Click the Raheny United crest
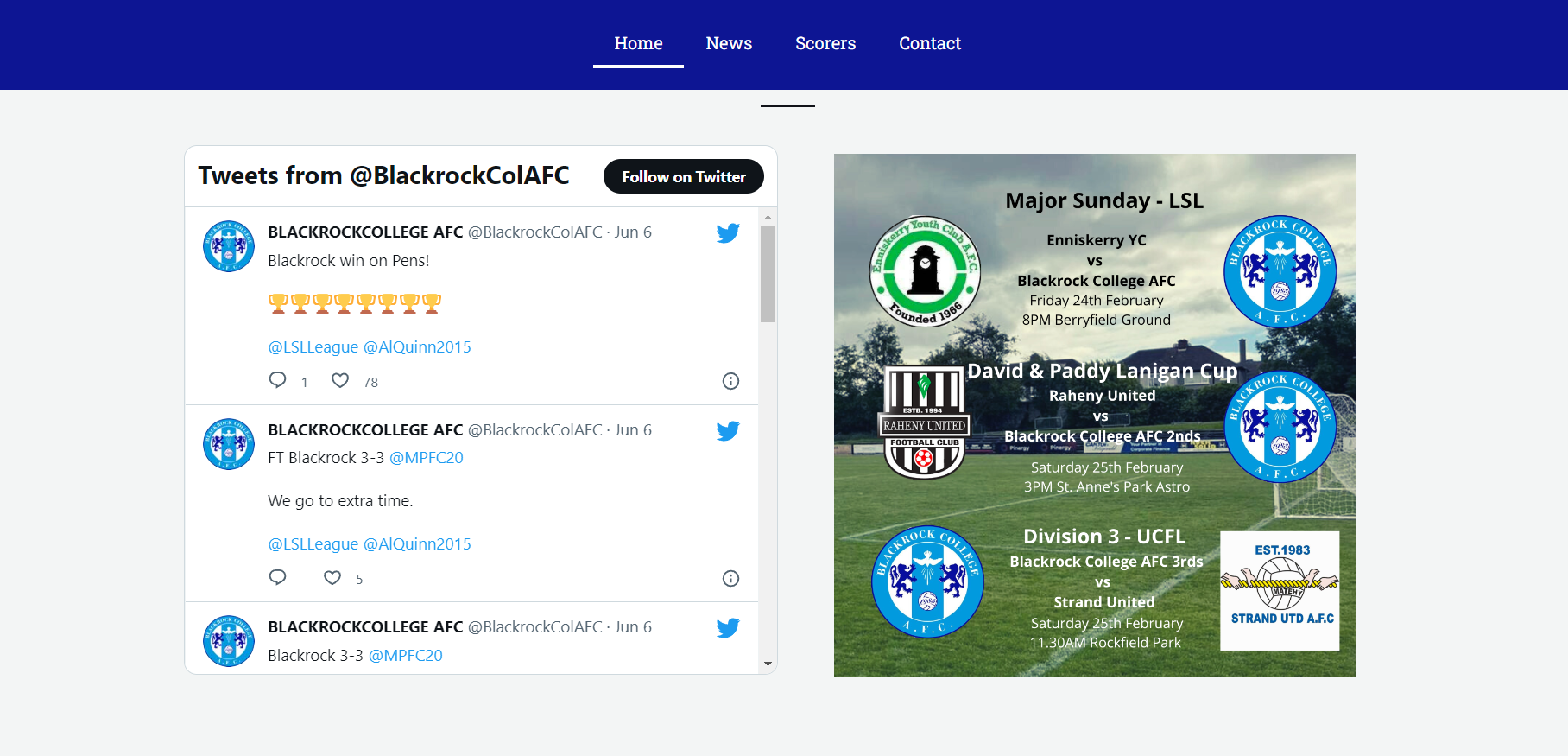The image size is (1568, 756). [925, 422]
